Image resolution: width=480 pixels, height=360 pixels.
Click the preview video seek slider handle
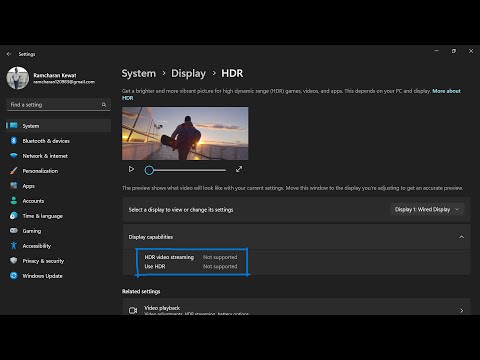click(149, 170)
